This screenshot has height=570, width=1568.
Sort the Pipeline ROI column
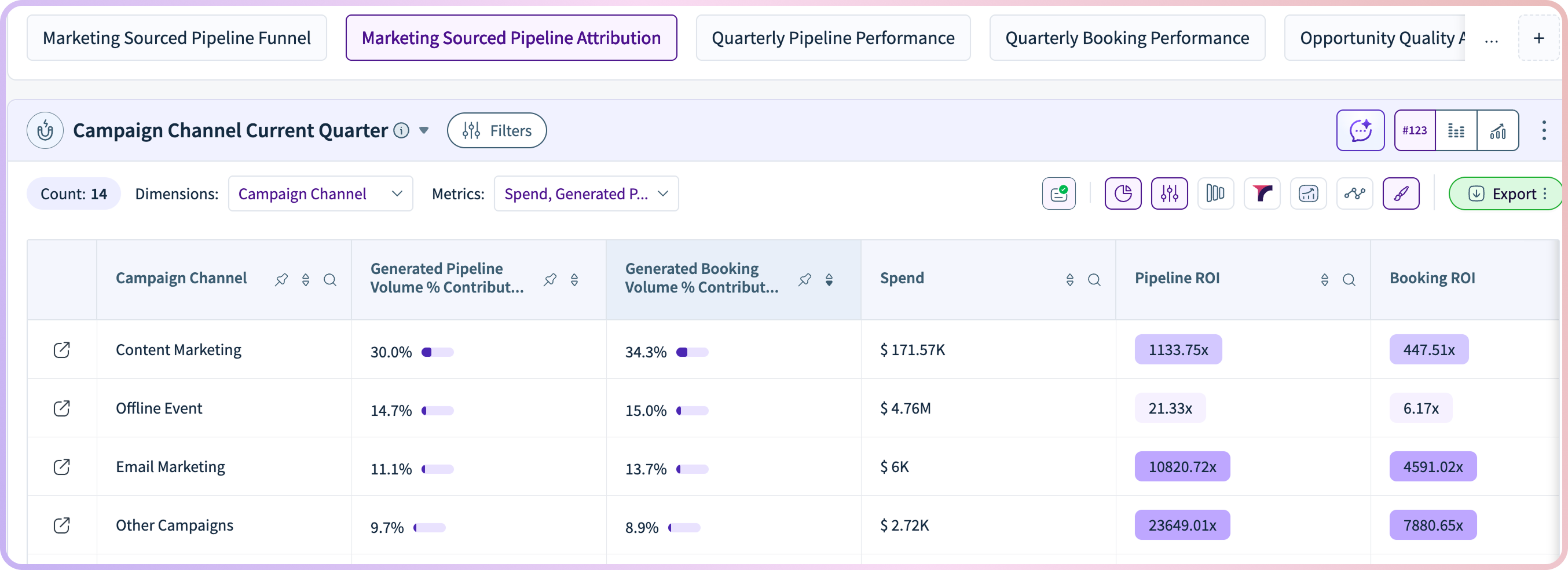click(x=1325, y=280)
